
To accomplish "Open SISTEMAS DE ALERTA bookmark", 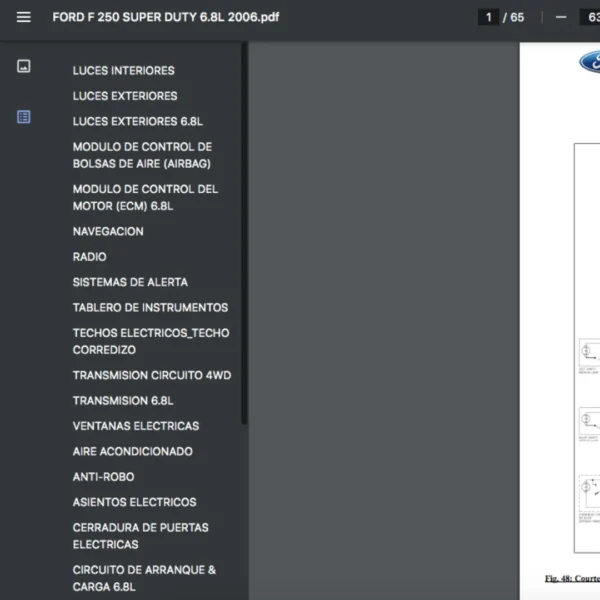I will (130, 282).
